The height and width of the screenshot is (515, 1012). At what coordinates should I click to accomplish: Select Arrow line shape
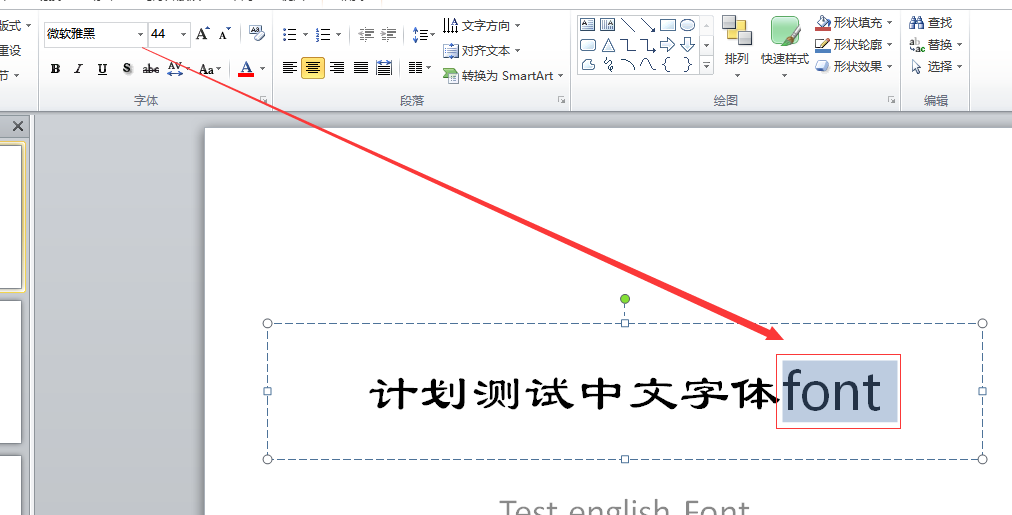[x=647, y=25]
